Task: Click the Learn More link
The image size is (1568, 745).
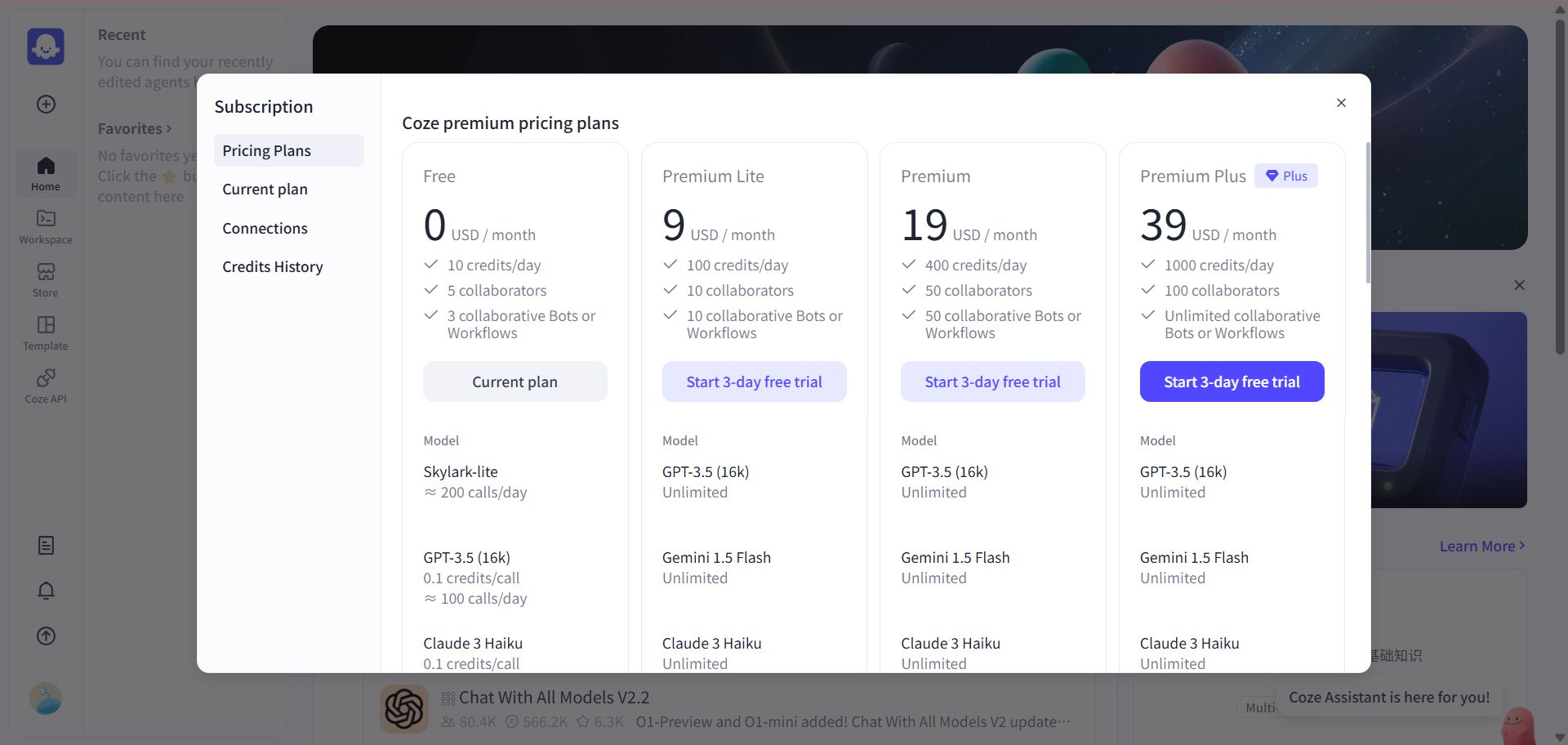Action: (x=1481, y=546)
